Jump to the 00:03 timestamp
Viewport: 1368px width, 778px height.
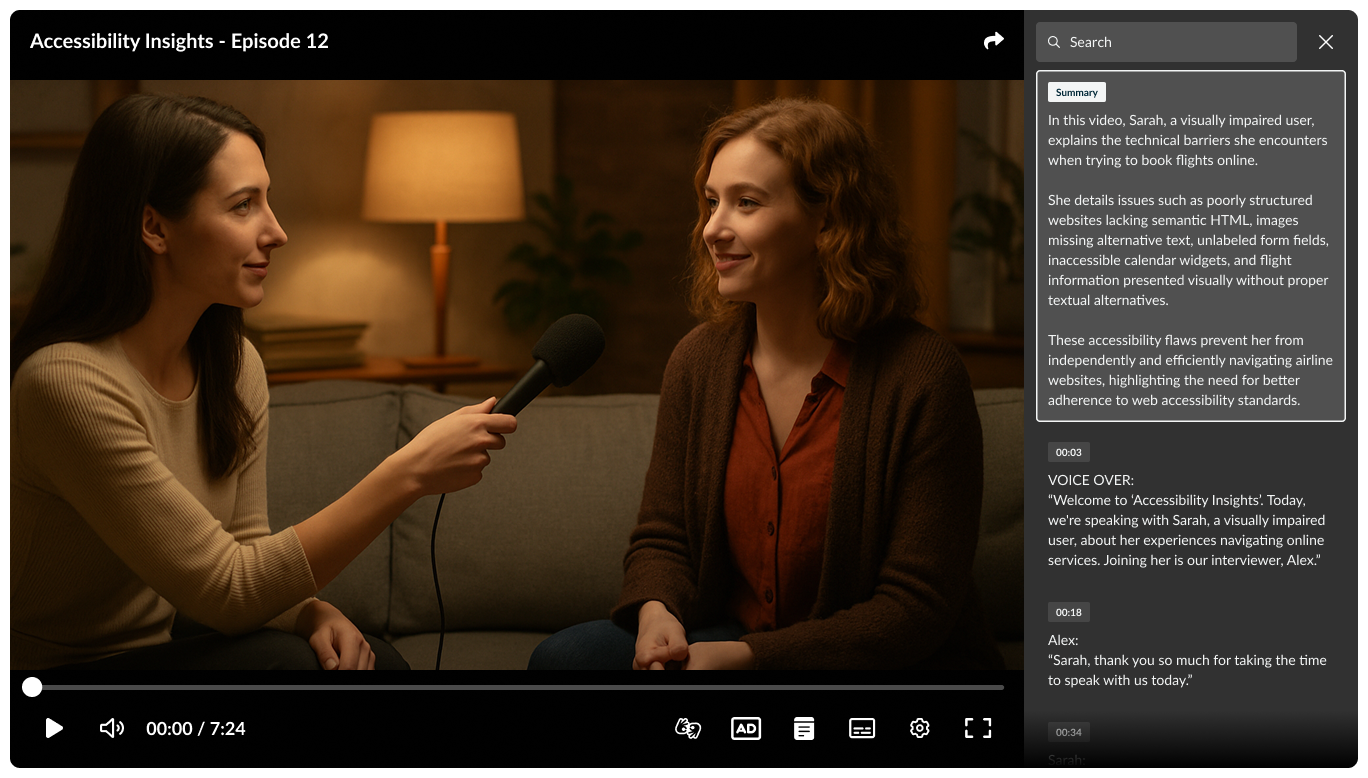(x=1068, y=452)
